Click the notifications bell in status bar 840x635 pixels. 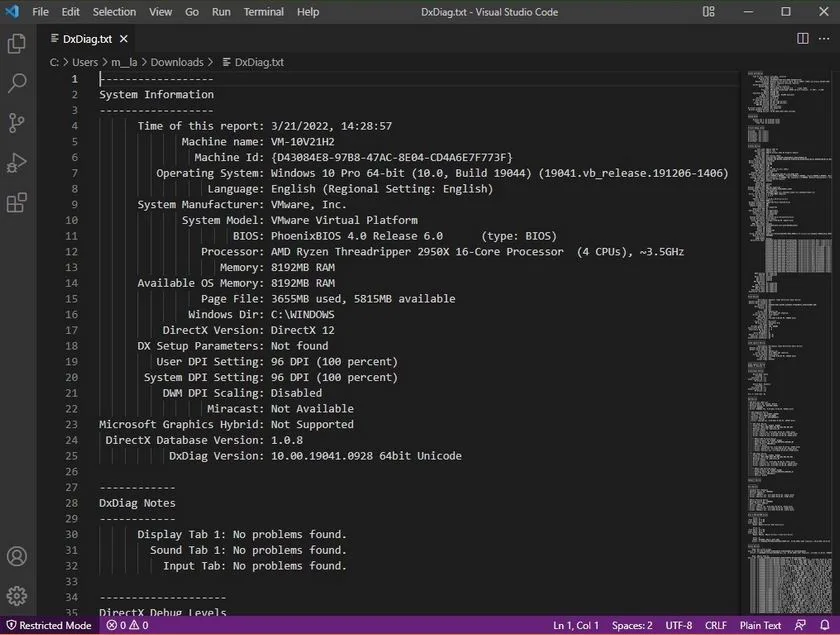pos(824,625)
